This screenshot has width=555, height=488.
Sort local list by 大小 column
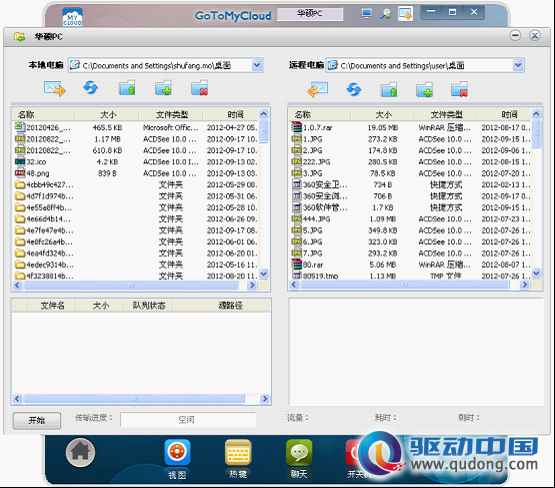(107, 114)
